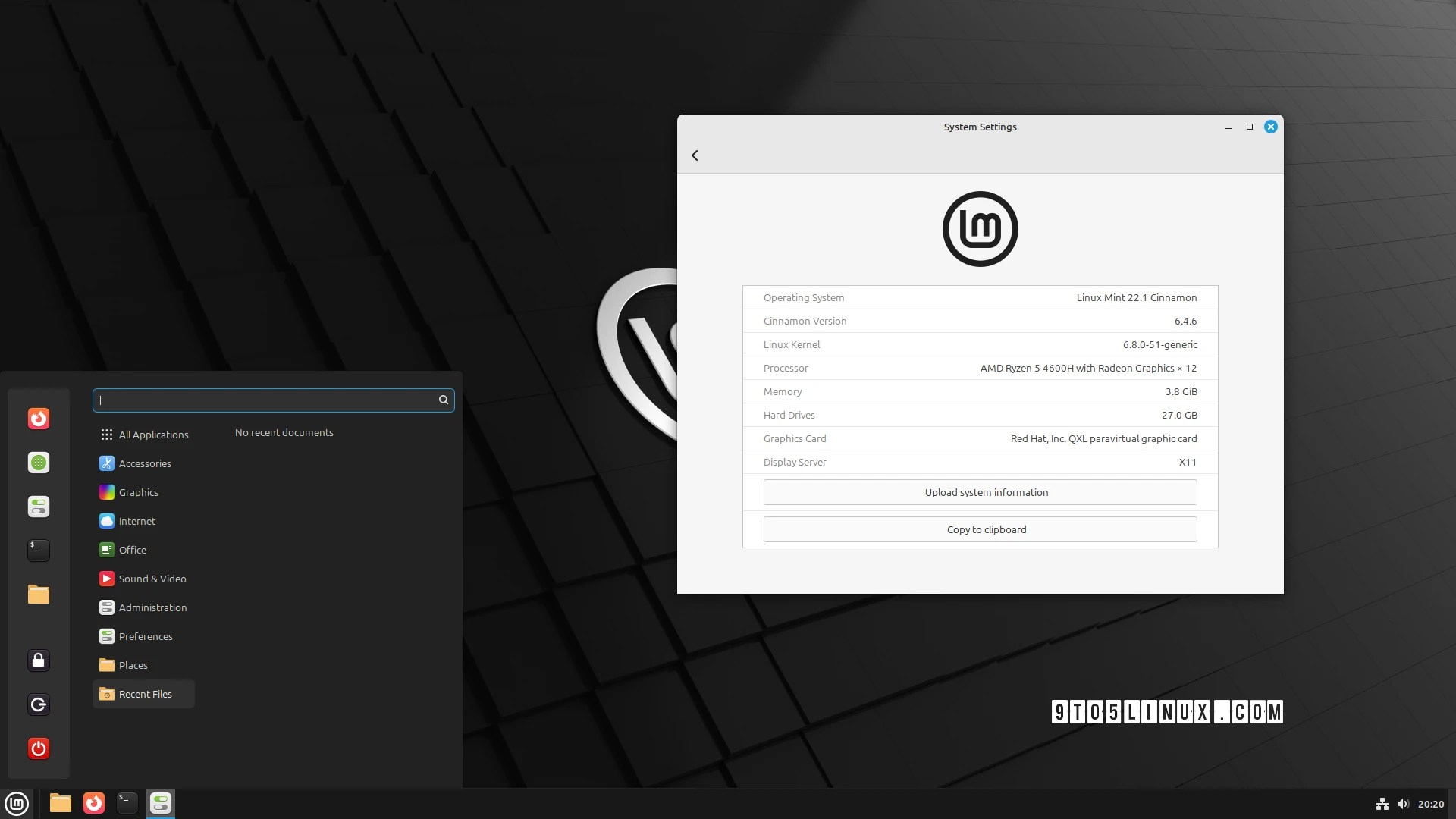Viewport: 1456px width, 819px height.
Task: Click the volume icon in system tray
Action: pos(1403,804)
